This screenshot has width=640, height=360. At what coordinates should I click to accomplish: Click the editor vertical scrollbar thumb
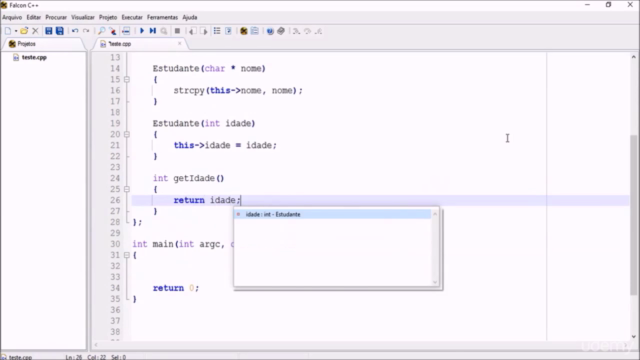coord(633,215)
